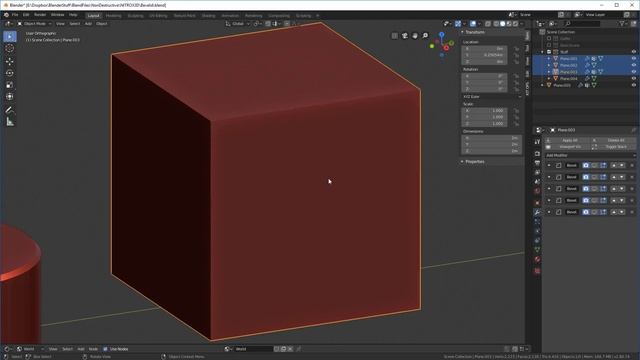Move first Bevel modifier down
The width and height of the screenshot is (640, 360).
tap(622, 165)
